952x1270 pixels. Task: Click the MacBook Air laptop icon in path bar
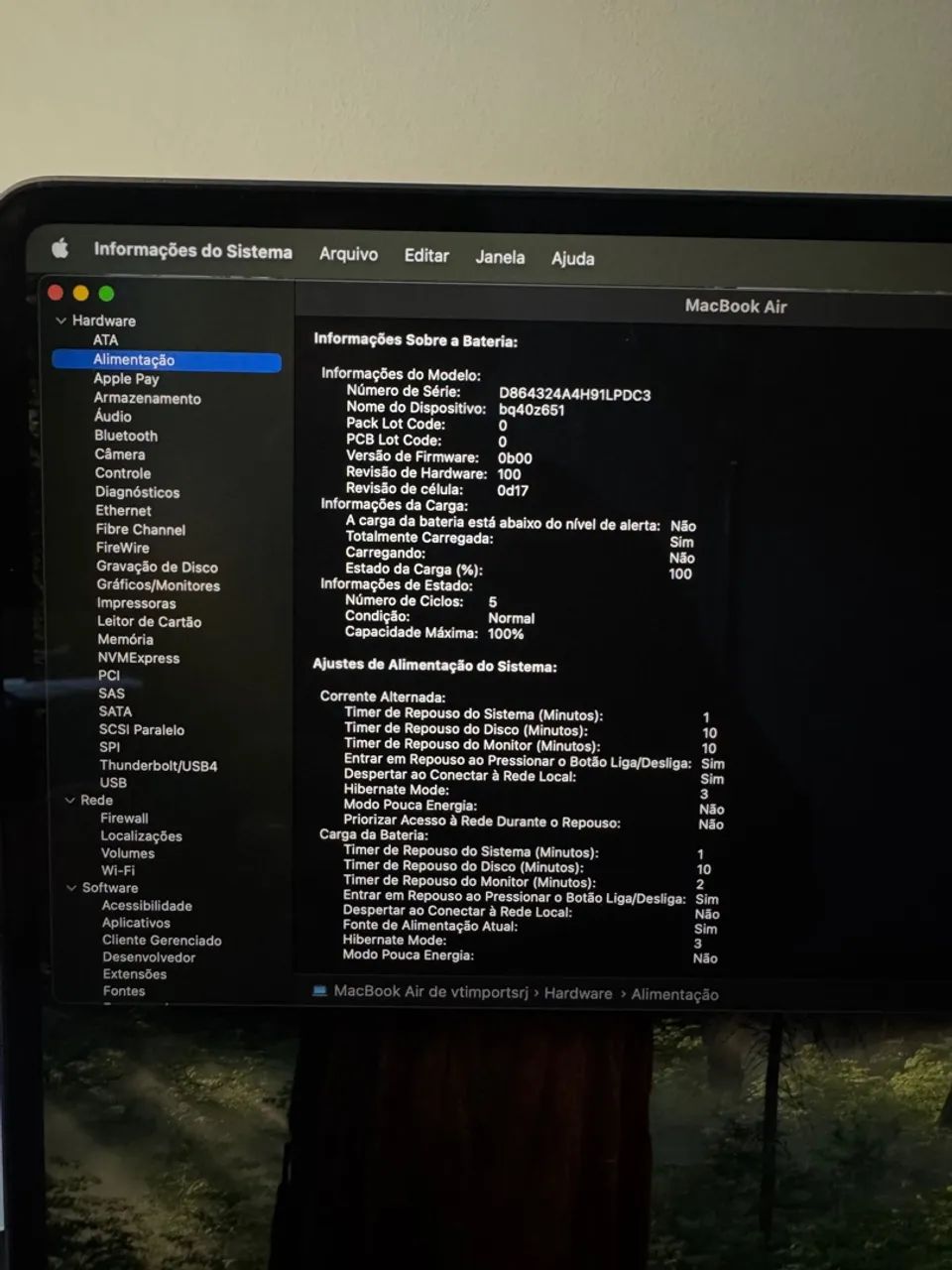click(x=319, y=990)
